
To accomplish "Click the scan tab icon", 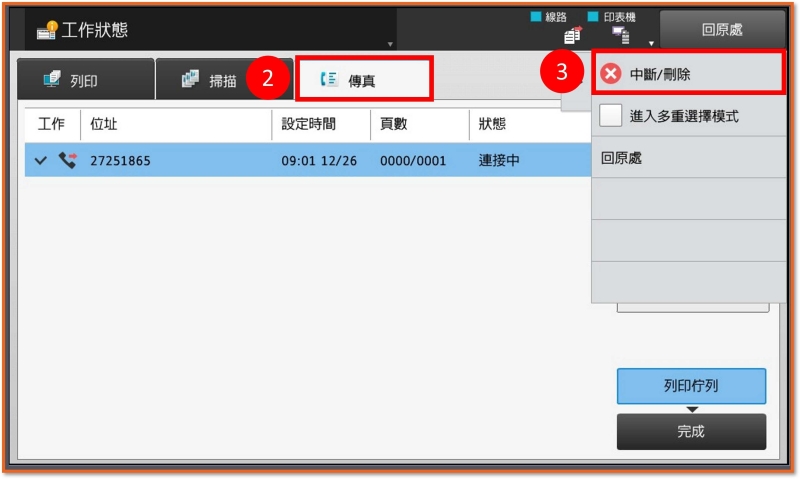I will tap(190, 79).
